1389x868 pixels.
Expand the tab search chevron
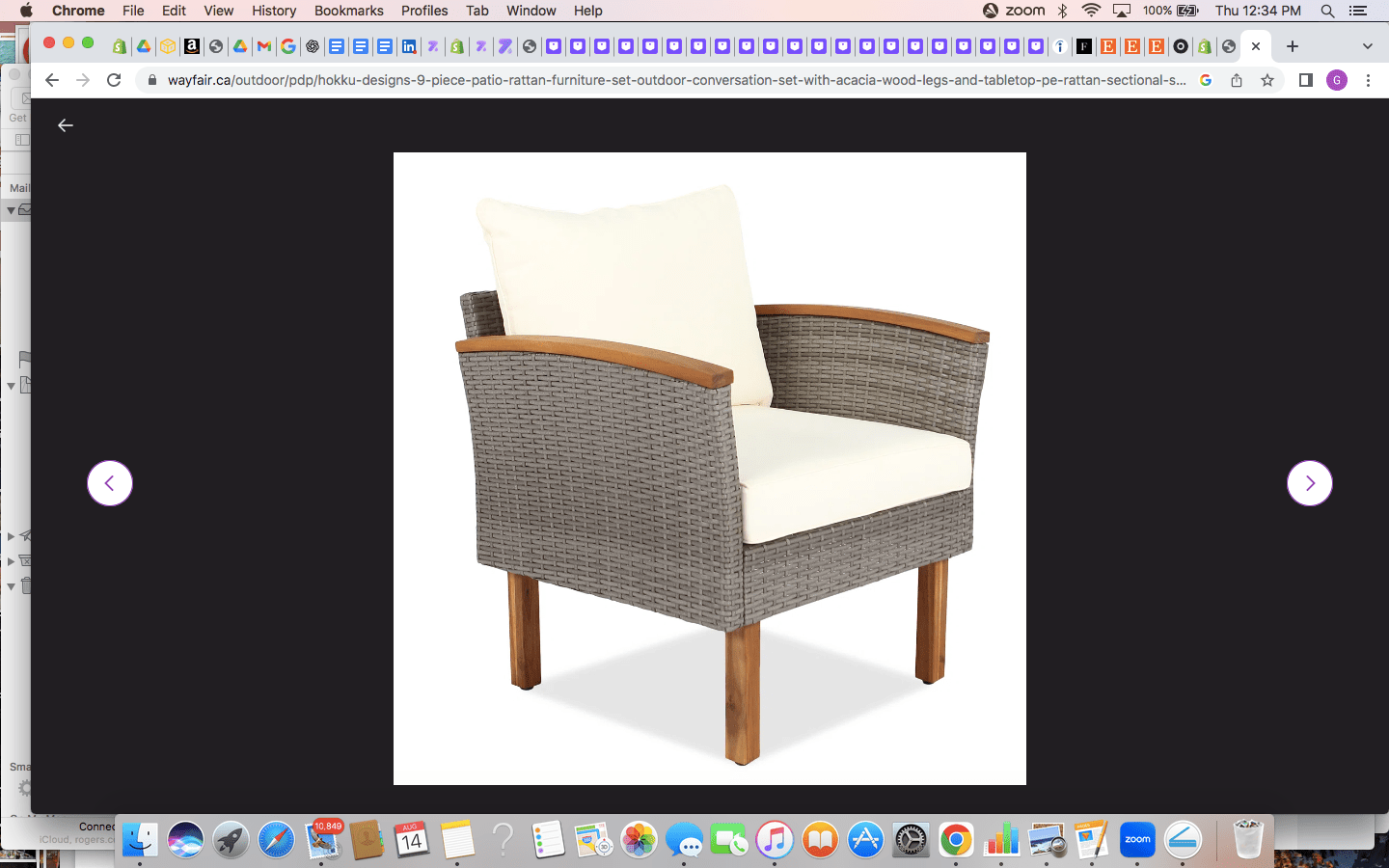click(1367, 46)
